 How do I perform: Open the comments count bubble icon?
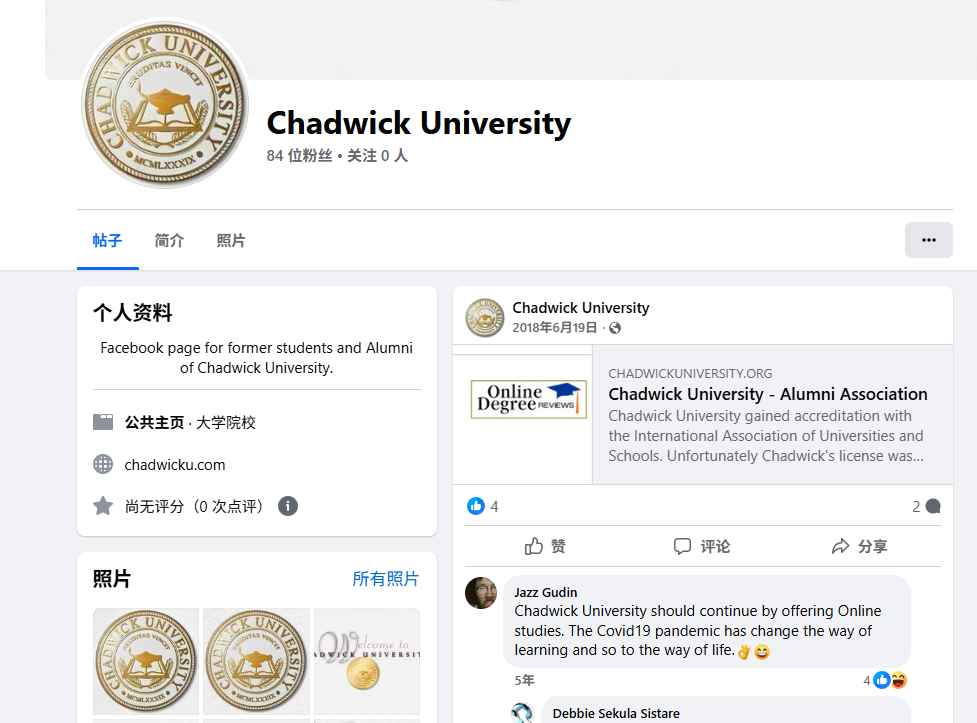933,506
